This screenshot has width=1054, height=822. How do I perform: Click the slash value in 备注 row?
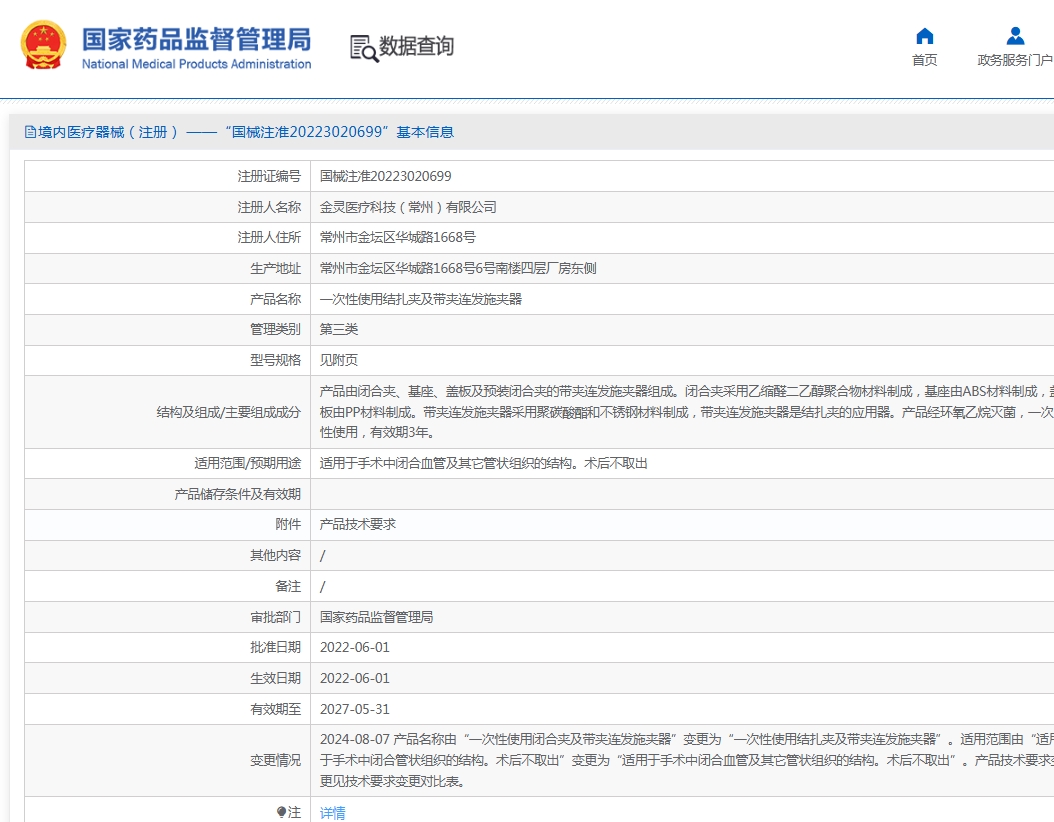coord(323,587)
